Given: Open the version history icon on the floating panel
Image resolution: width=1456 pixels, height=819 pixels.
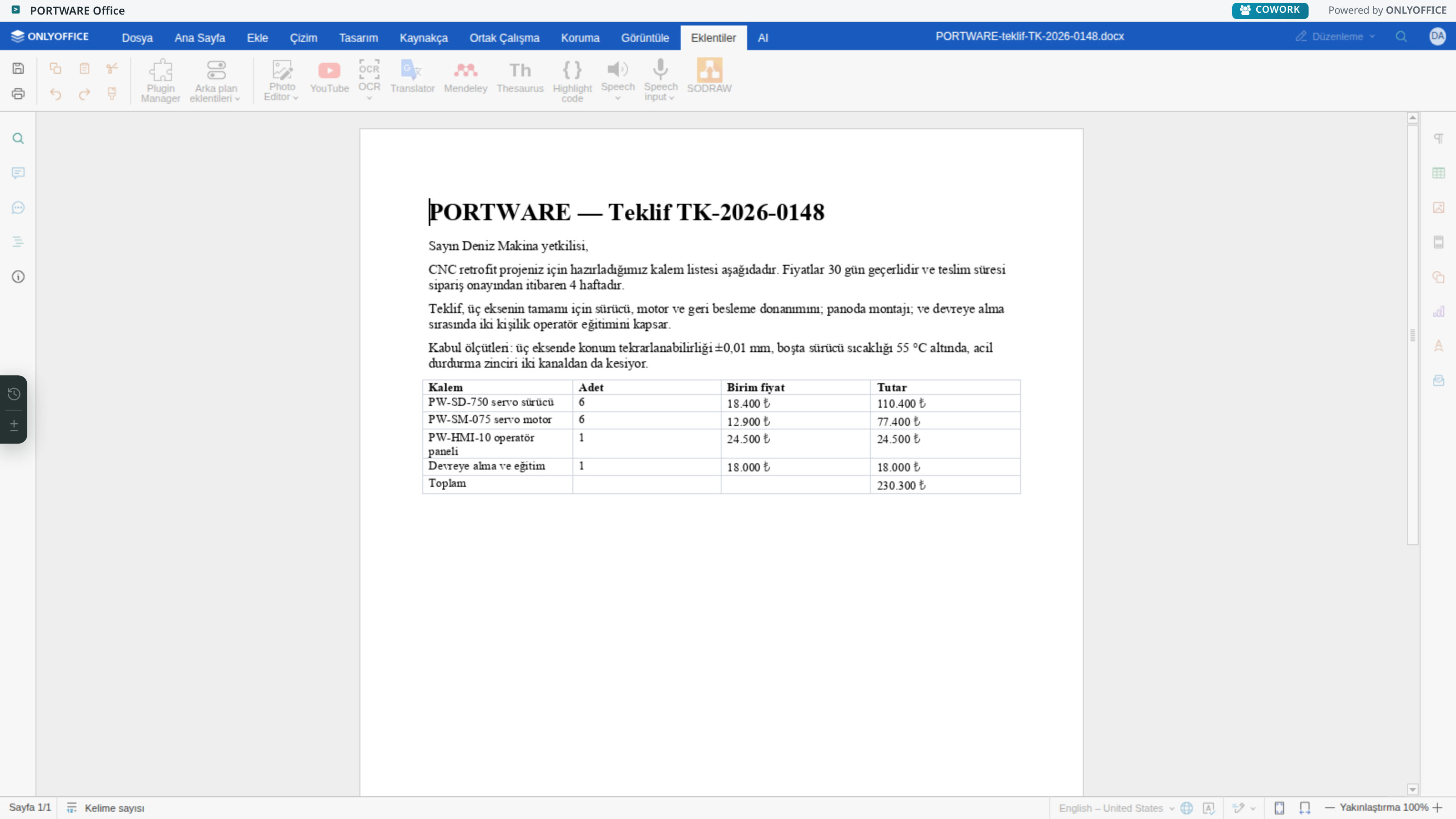Looking at the screenshot, I should (14, 394).
